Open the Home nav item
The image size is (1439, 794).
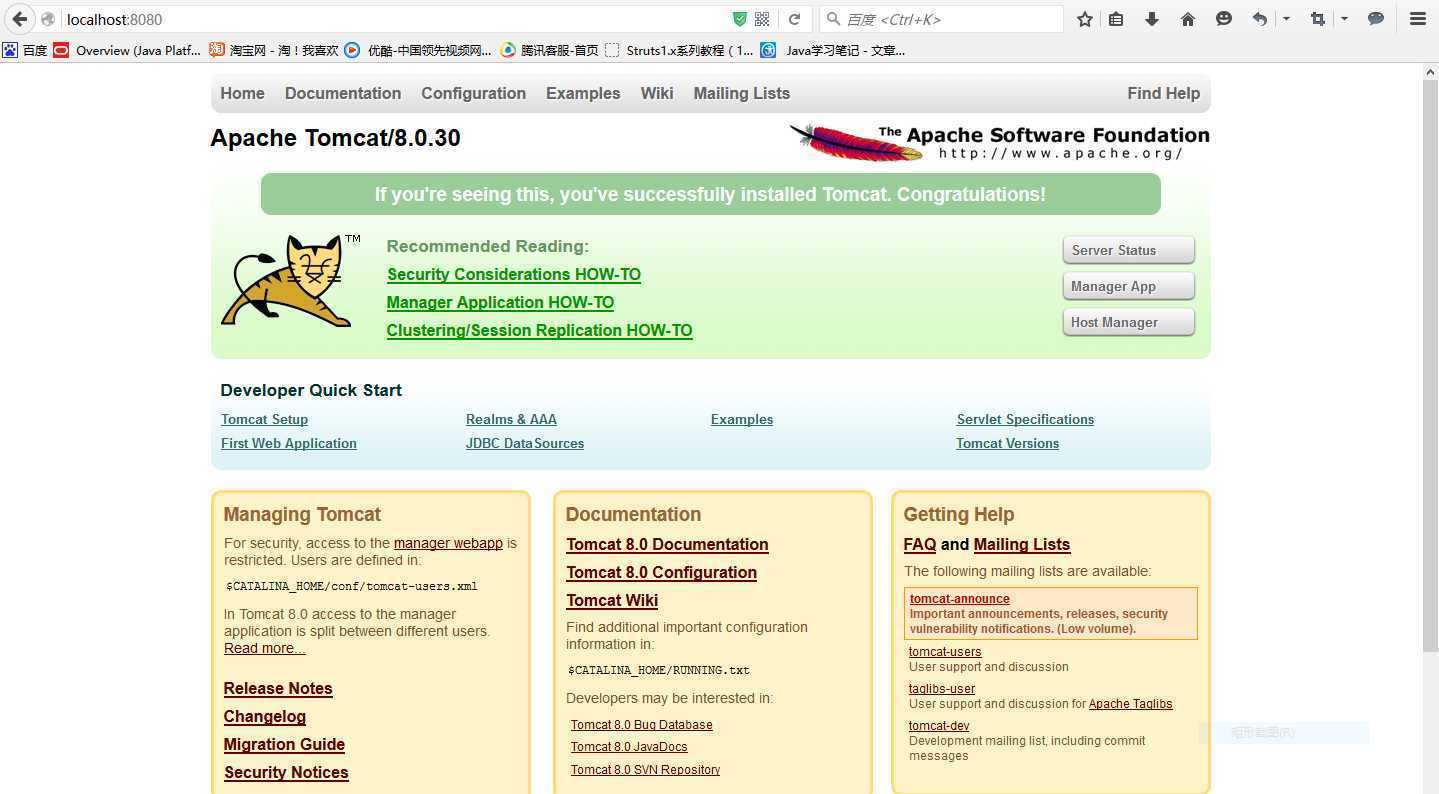click(x=242, y=93)
